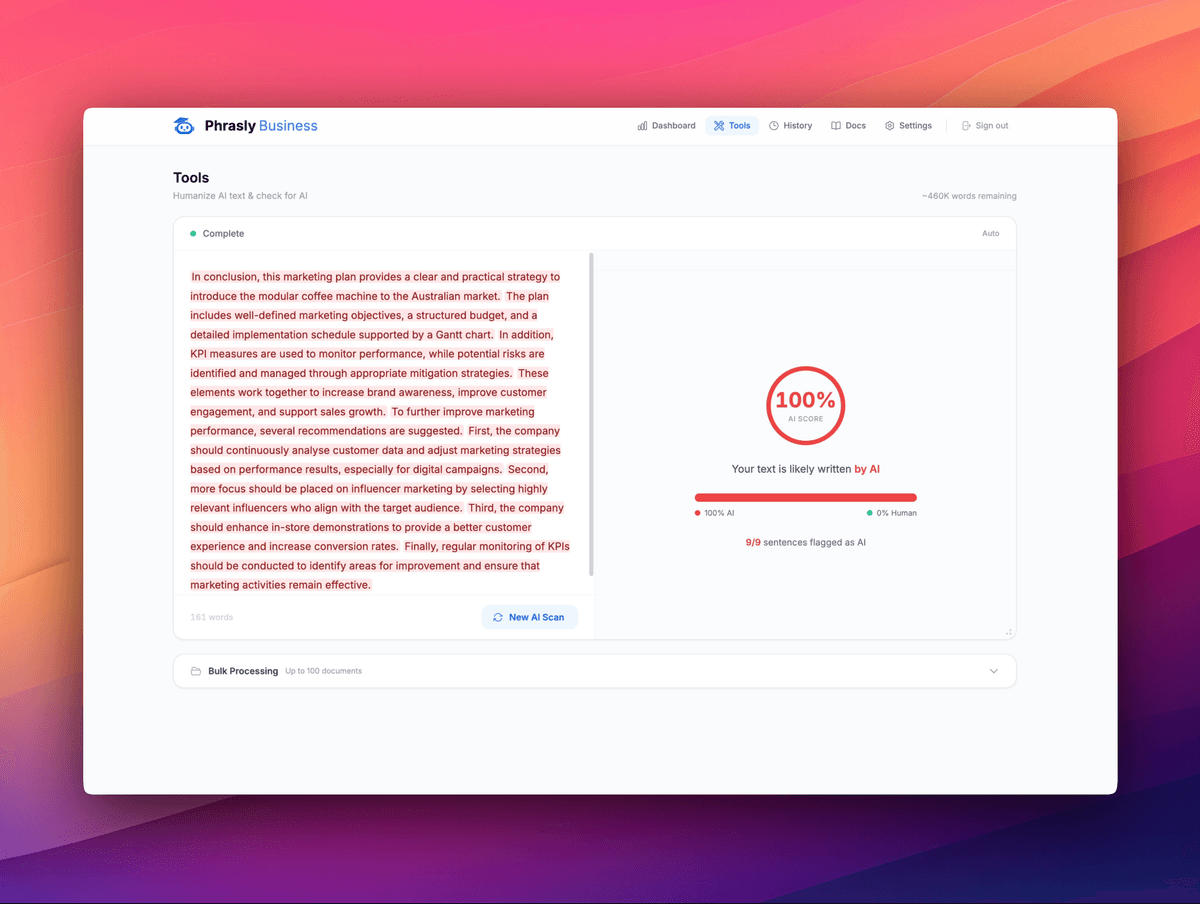
Task: Click the '161 words' counter
Action: click(212, 617)
